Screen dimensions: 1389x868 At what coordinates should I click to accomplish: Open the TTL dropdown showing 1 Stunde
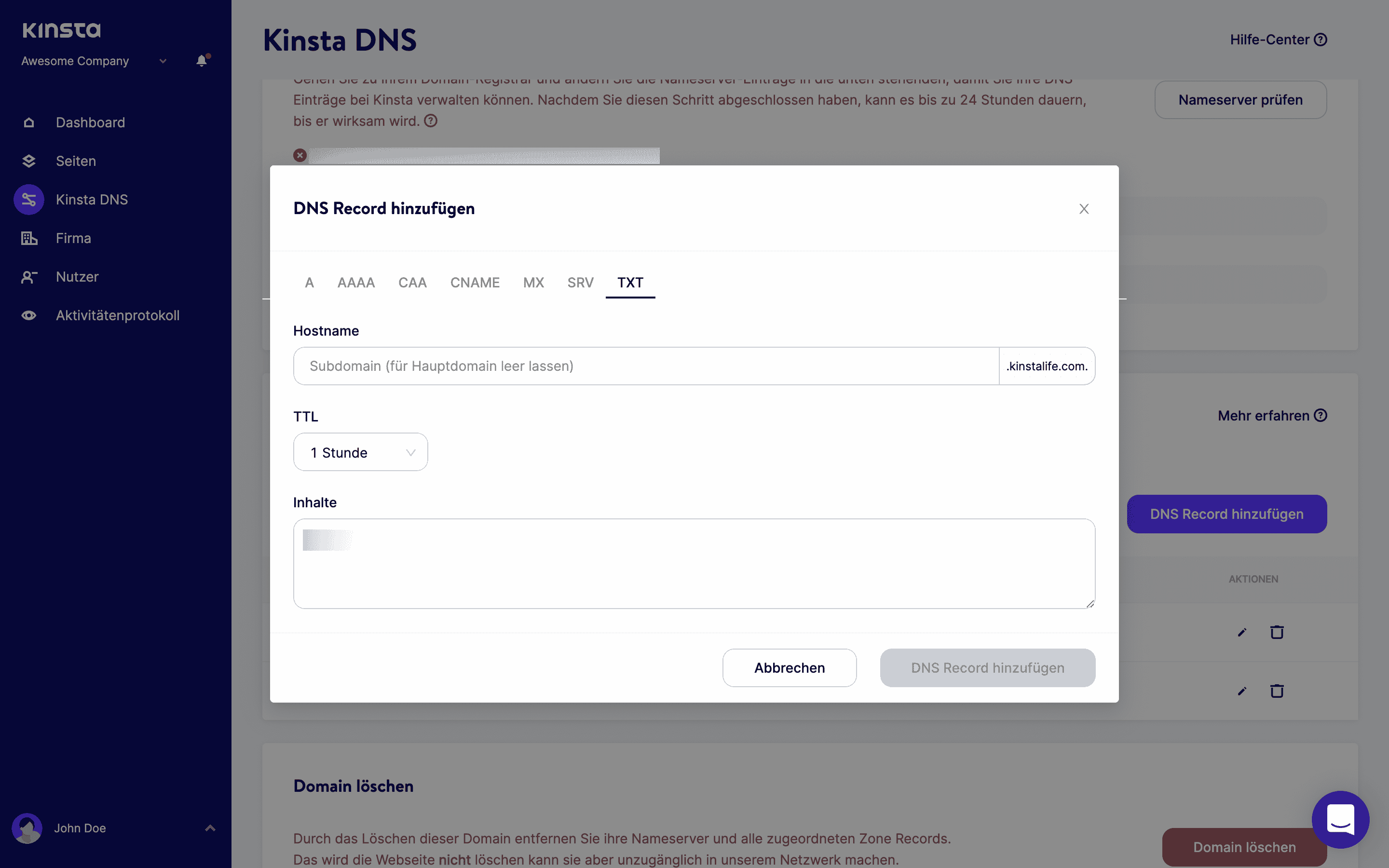tap(360, 452)
